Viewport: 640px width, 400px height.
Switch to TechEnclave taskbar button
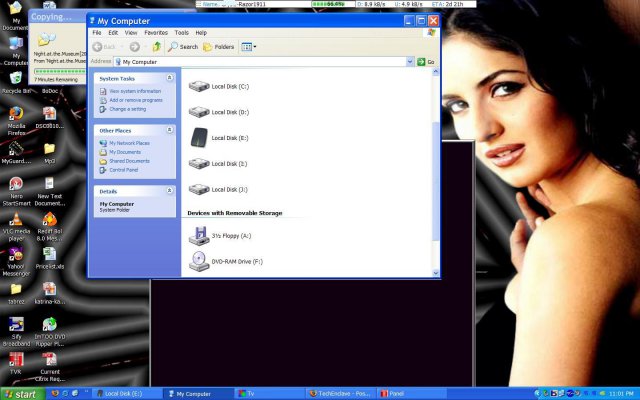340,394
